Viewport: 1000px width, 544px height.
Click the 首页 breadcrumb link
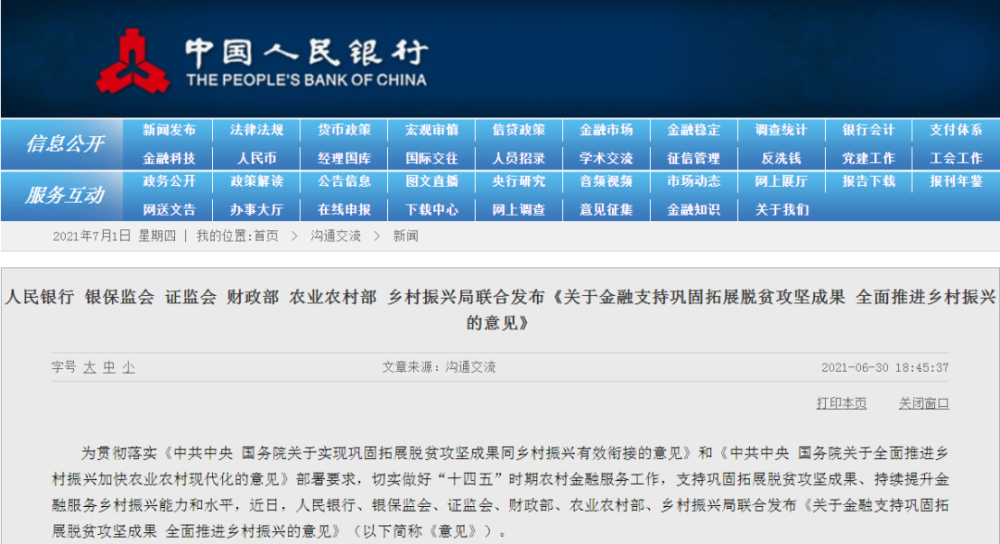tap(265, 236)
